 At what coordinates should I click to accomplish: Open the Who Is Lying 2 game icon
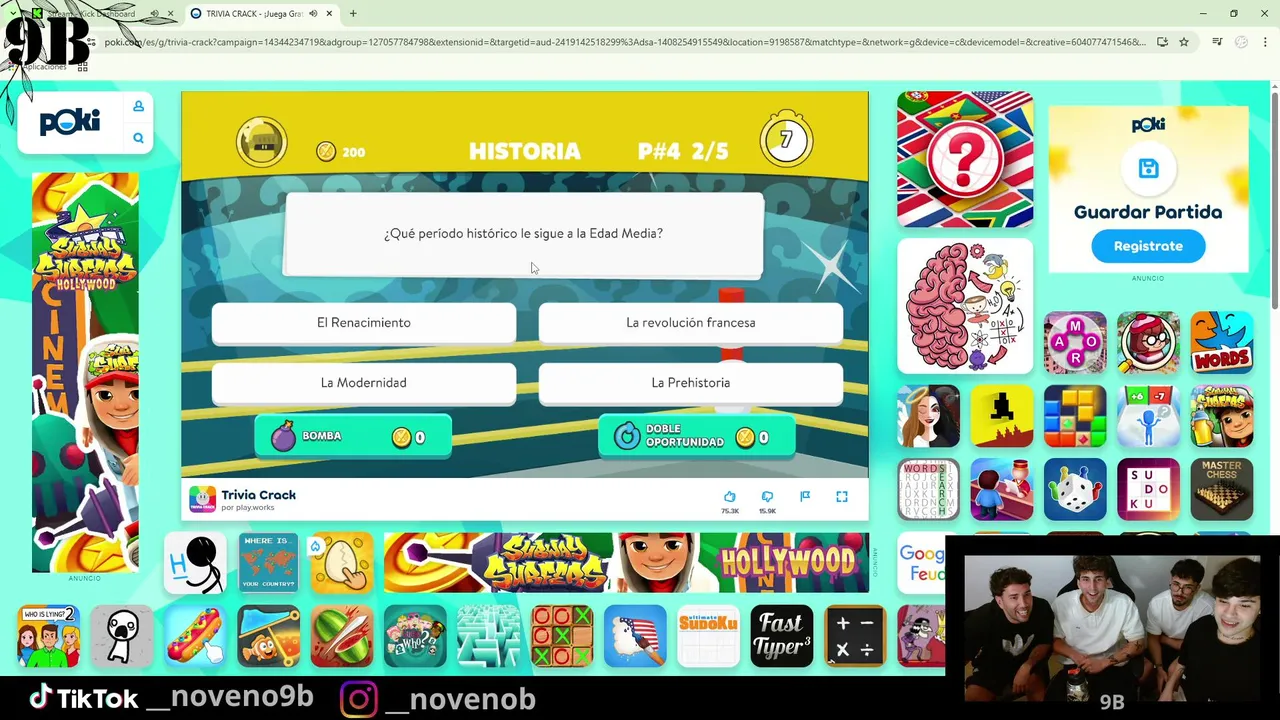[48, 636]
